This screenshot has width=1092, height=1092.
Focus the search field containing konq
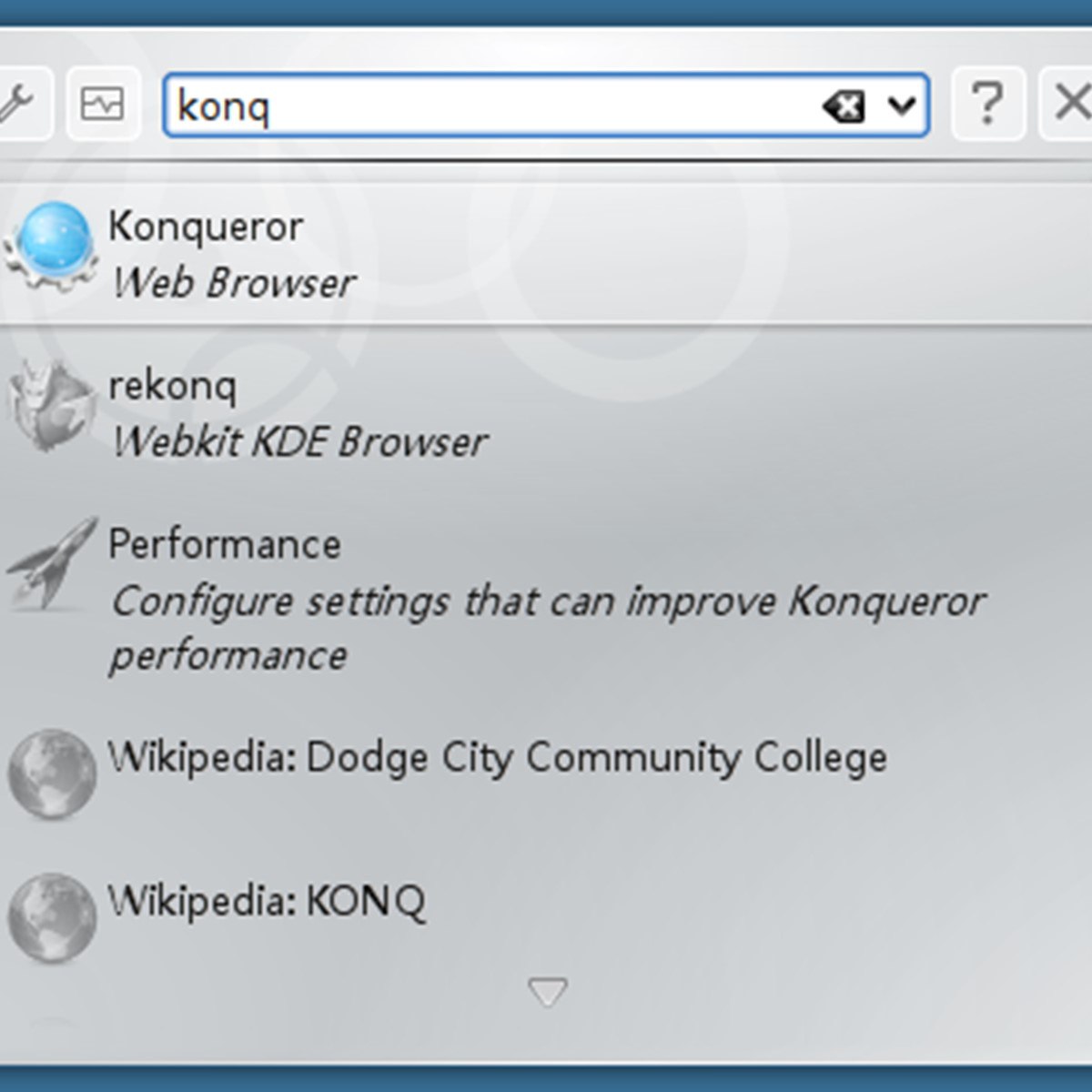pyautogui.click(x=546, y=106)
